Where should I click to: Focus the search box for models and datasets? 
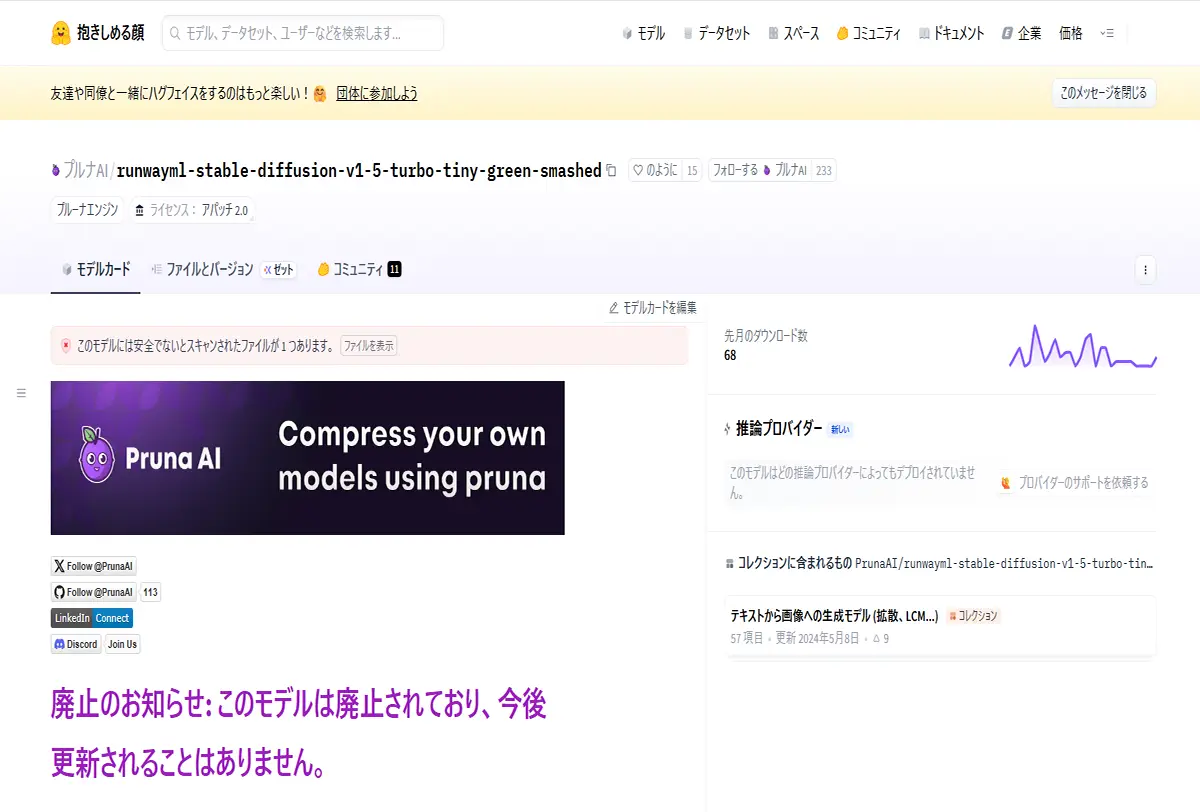click(303, 33)
